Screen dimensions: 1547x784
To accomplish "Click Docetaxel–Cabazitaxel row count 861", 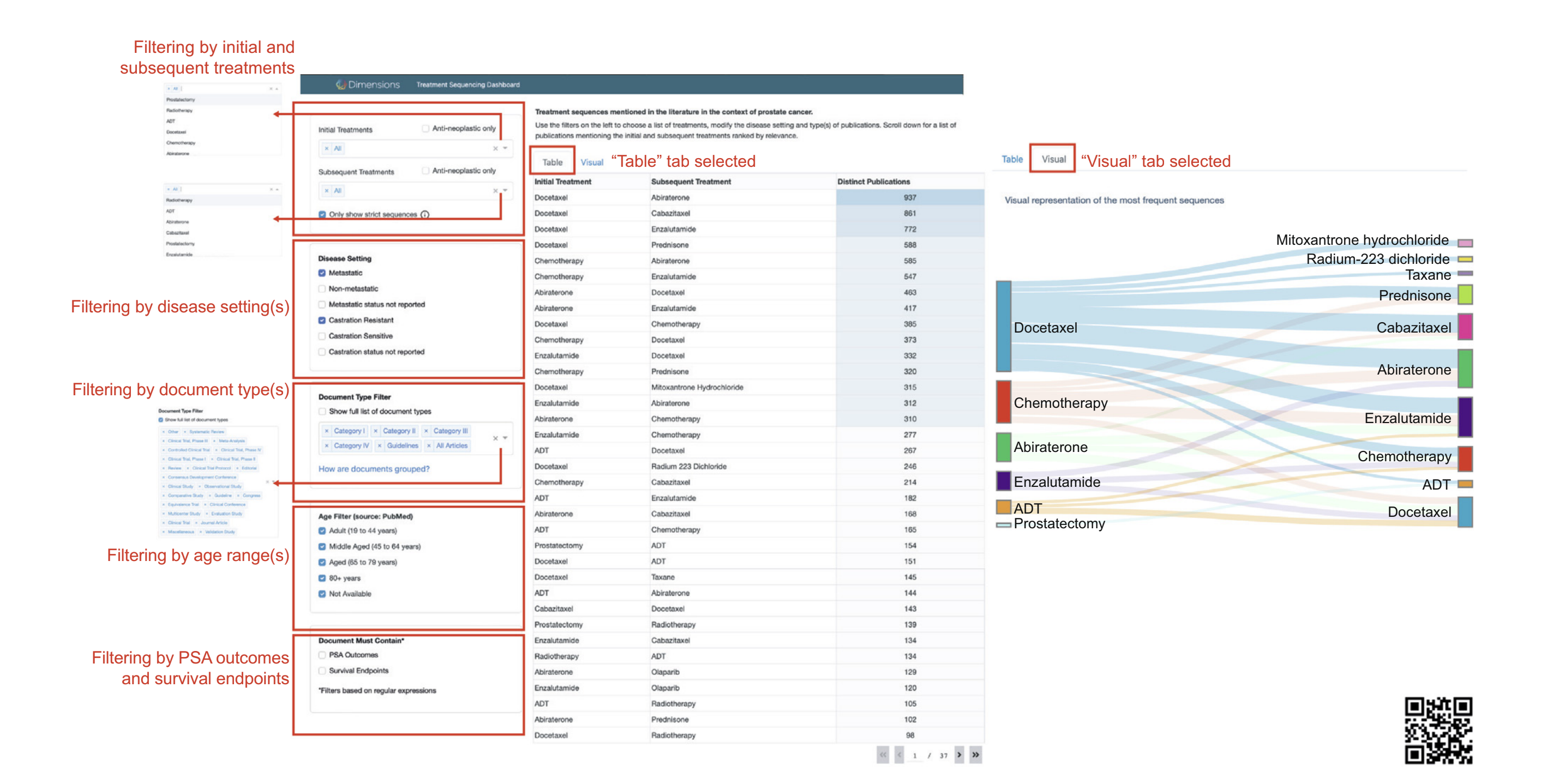I will click(x=910, y=214).
